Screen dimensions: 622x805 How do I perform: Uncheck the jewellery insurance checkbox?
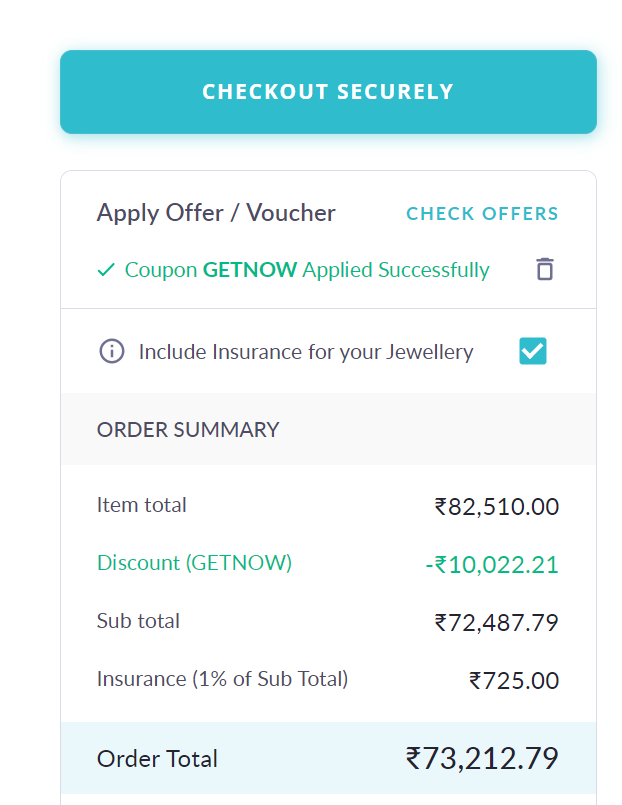coord(533,351)
